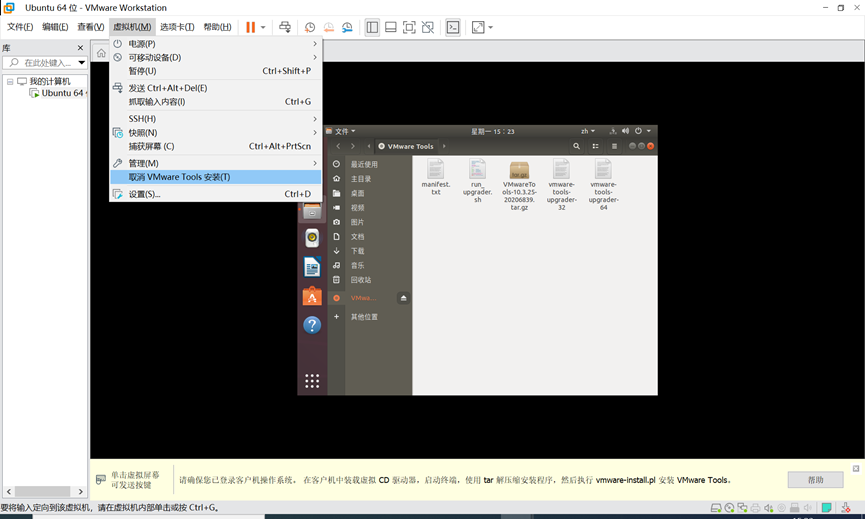
Task: Close the yellow VMware Tools info bar
Action: pyautogui.click(x=856, y=468)
